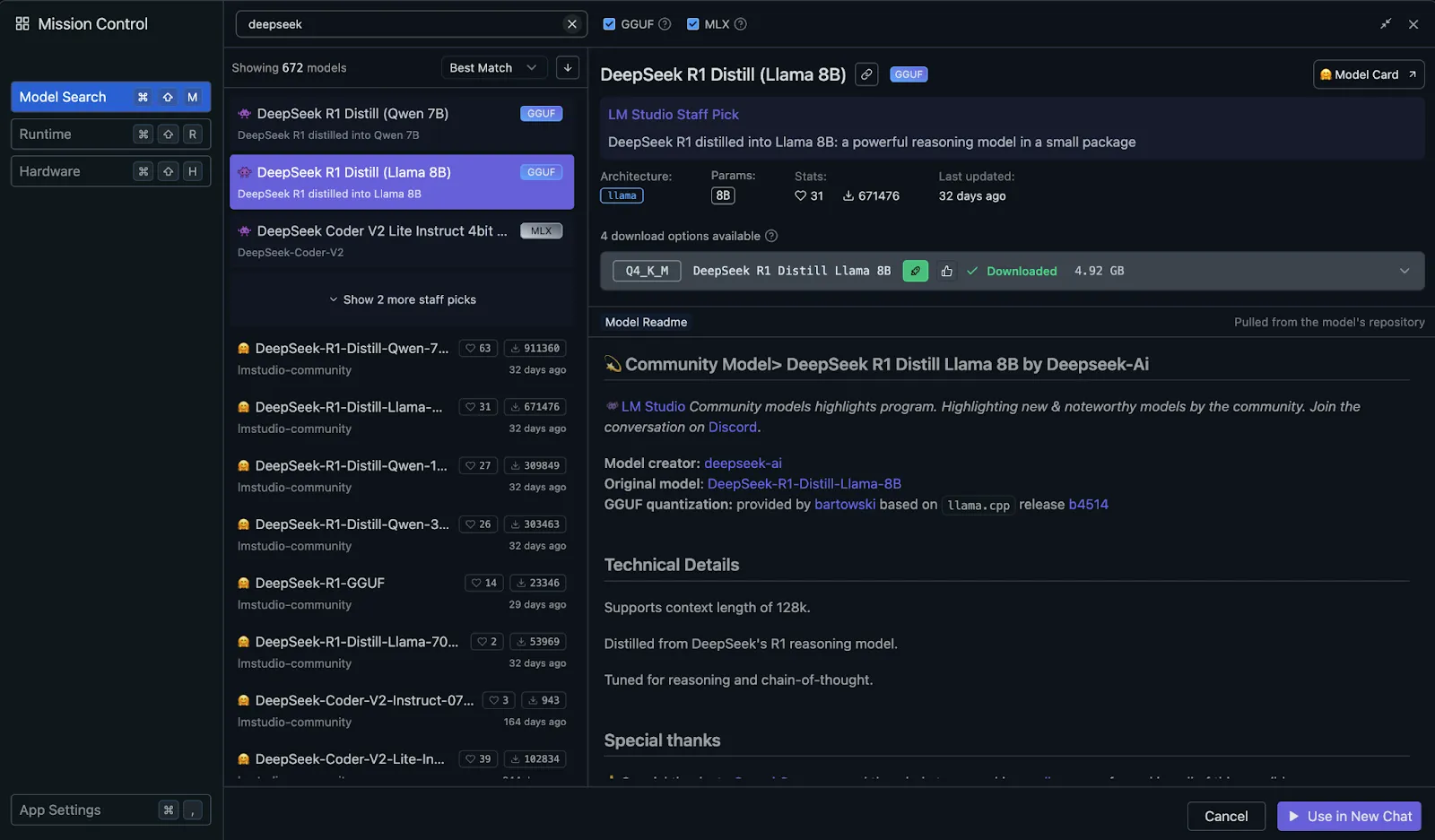Click the MLX badge on DeepSeek Coder V2
This screenshot has width=1435, height=840.
[542, 230]
